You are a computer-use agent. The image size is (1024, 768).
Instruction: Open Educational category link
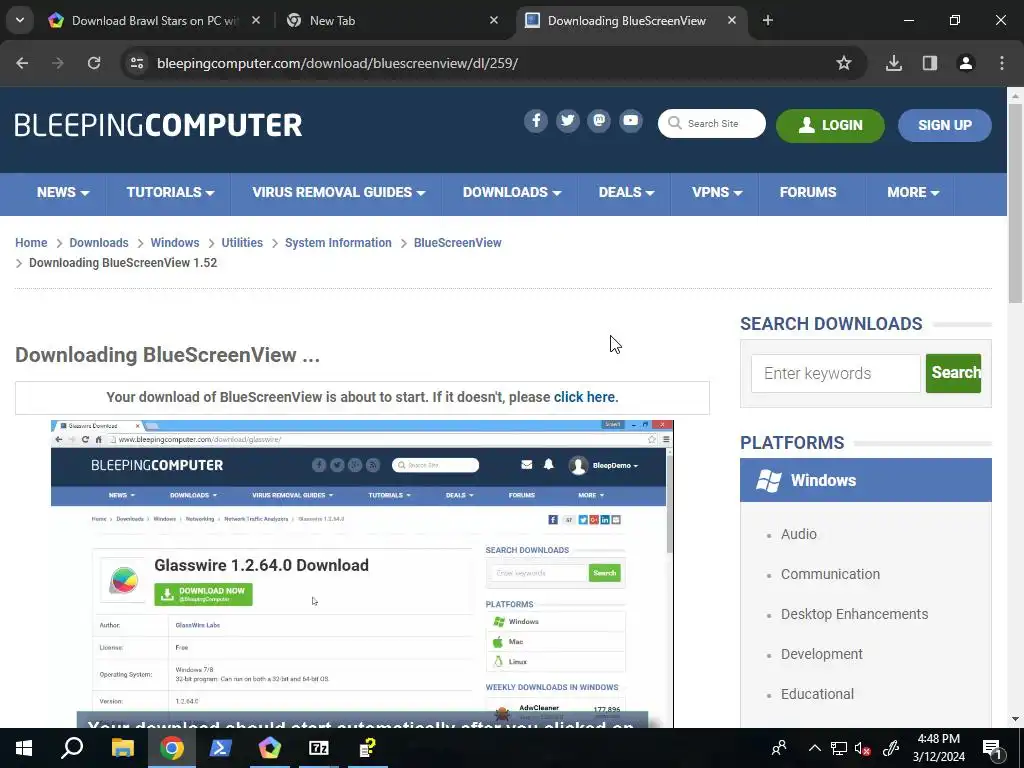817,694
